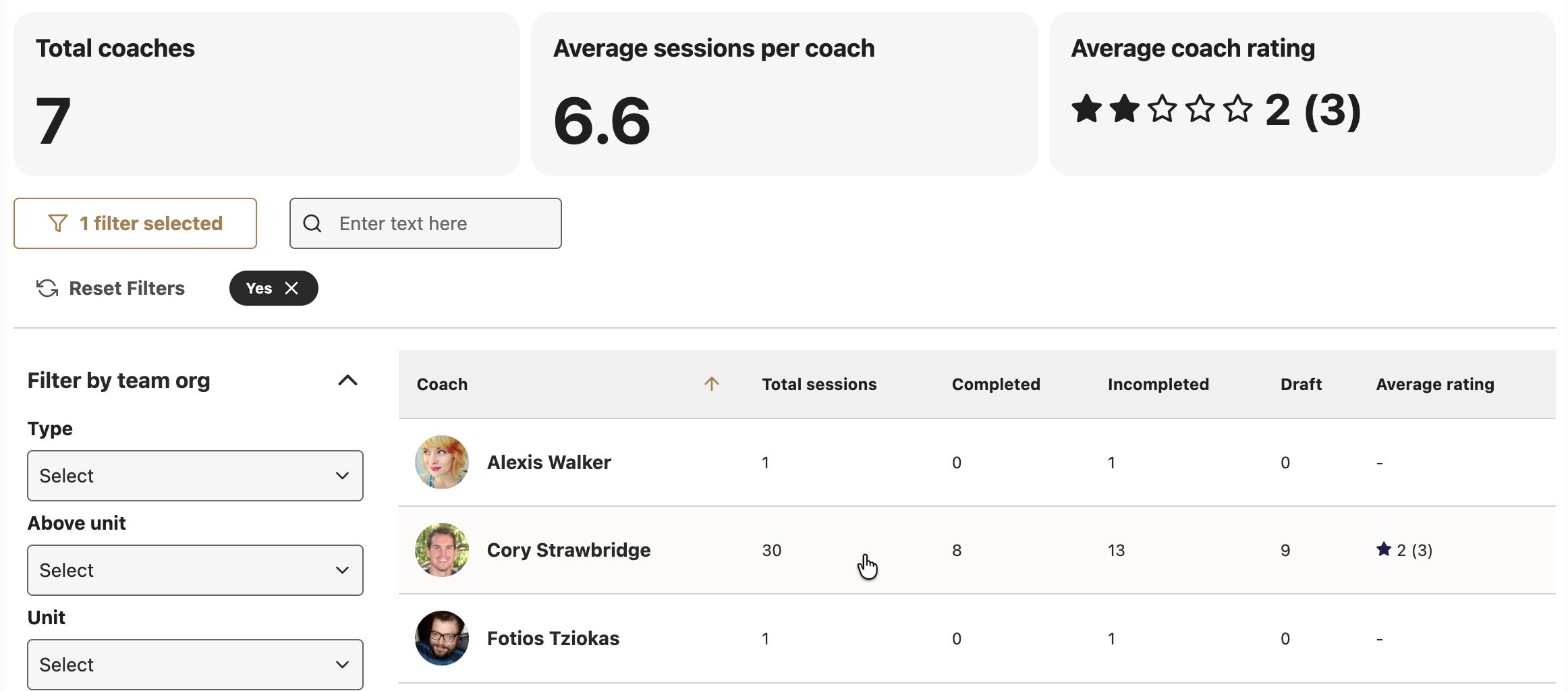Image resolution: width=1568 pixels, height=691 pixels.
Task: Open the Above unit select dropdown
Action: [x=195, y=570]
